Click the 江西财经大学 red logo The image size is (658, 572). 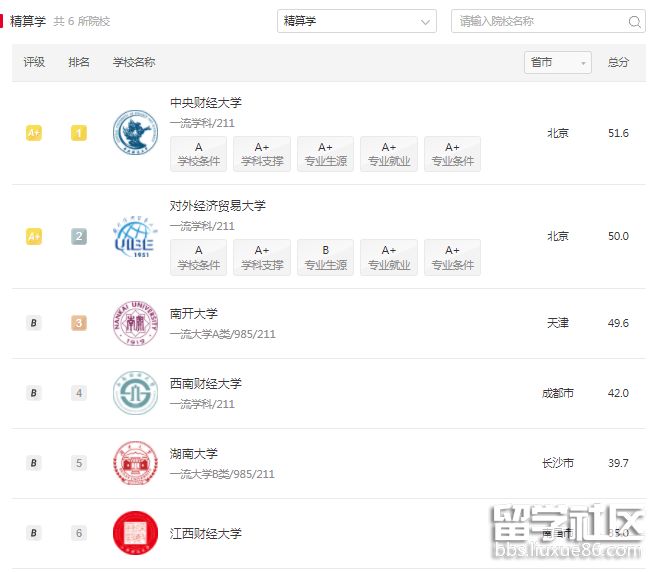point(136,533)
